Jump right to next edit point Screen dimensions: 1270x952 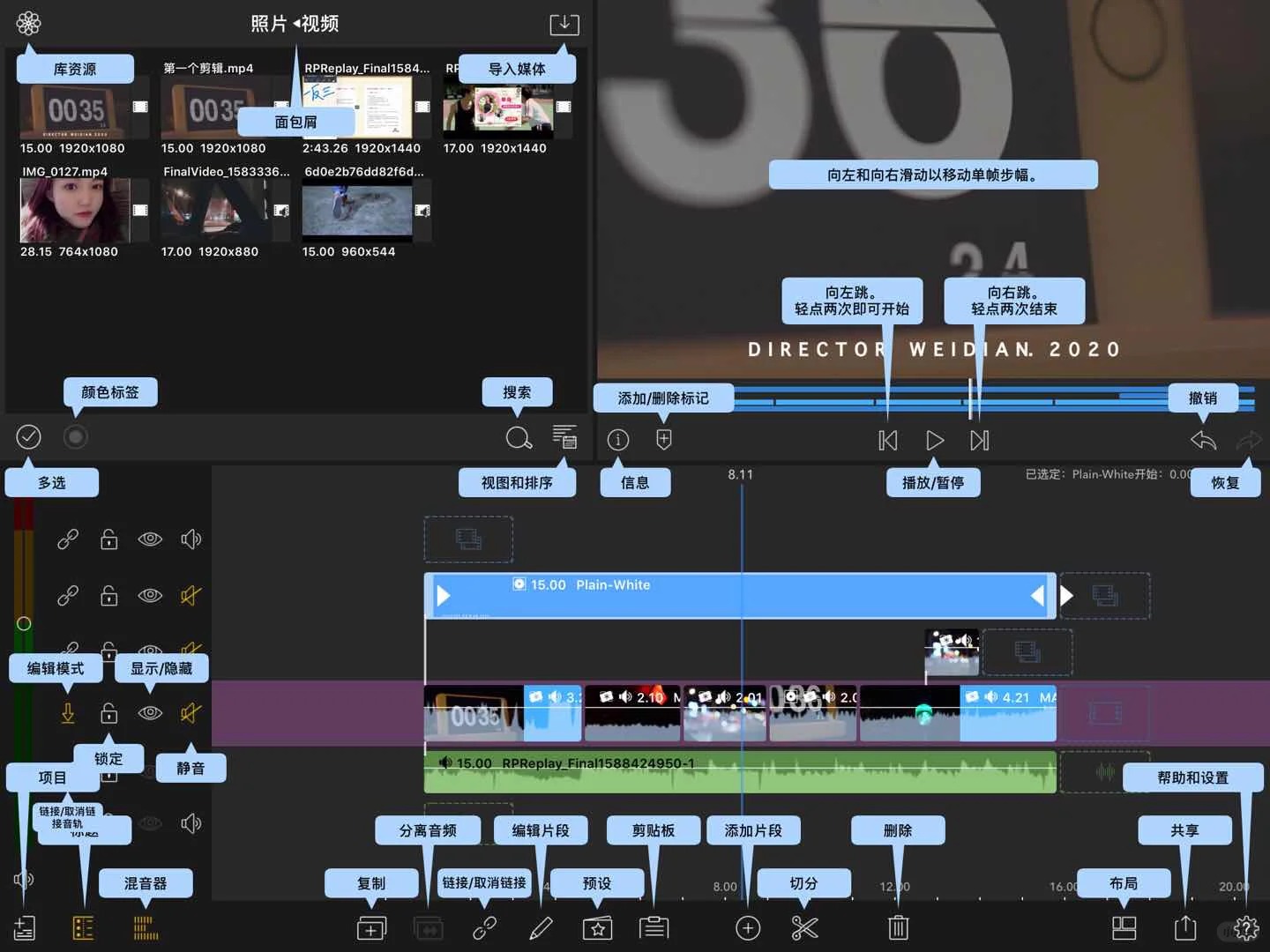980,440
